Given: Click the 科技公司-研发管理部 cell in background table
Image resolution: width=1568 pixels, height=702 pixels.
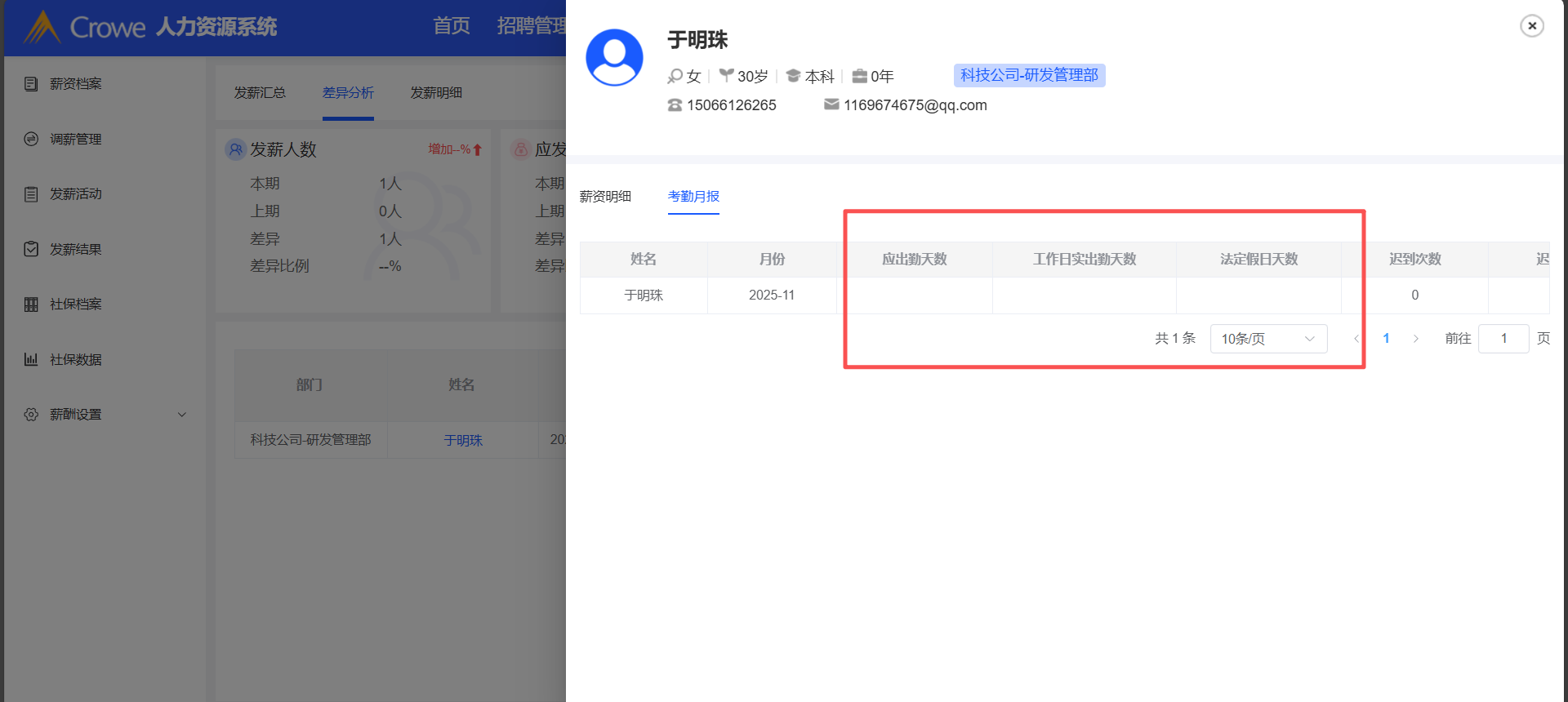Looking at the screenshot, I should tap(310, 440).
